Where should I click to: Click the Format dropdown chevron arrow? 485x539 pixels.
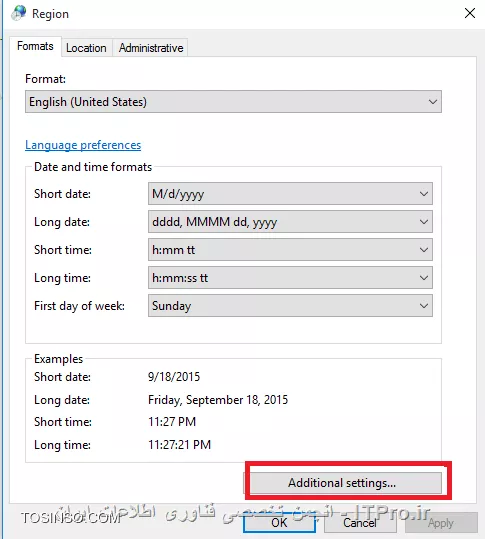(x=433, y=102)
